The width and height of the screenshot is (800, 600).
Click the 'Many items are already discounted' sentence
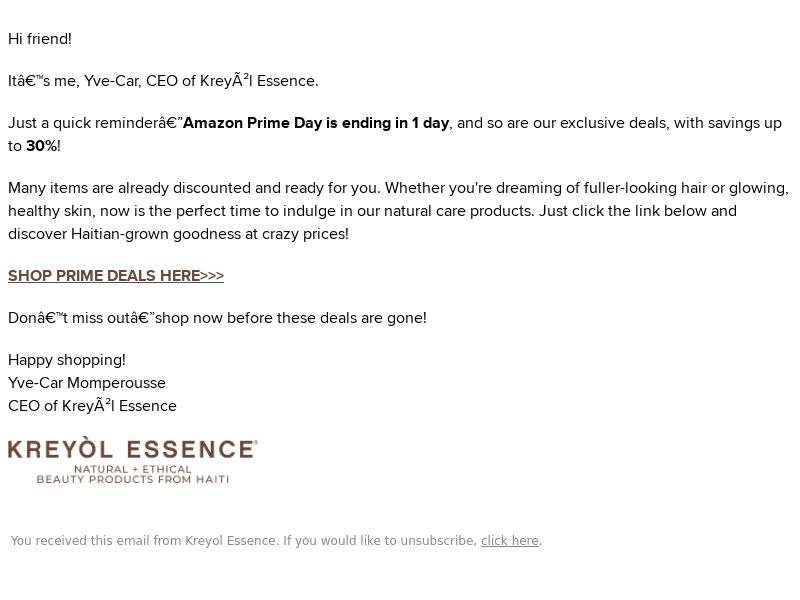(x=194, y=188)
